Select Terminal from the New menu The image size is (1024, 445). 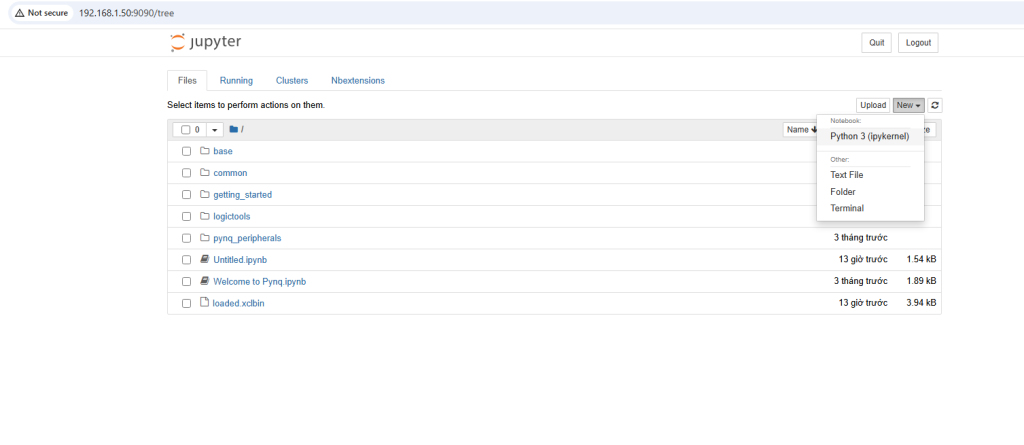click(846, 208)
